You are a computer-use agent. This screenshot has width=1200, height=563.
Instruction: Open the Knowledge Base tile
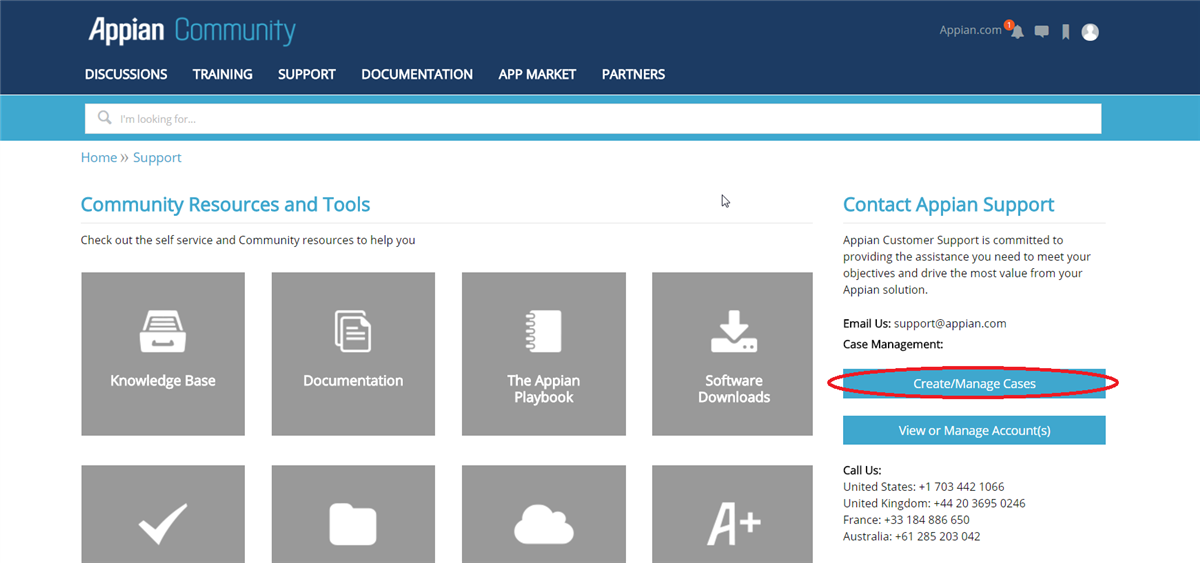(x=163, y=354)
